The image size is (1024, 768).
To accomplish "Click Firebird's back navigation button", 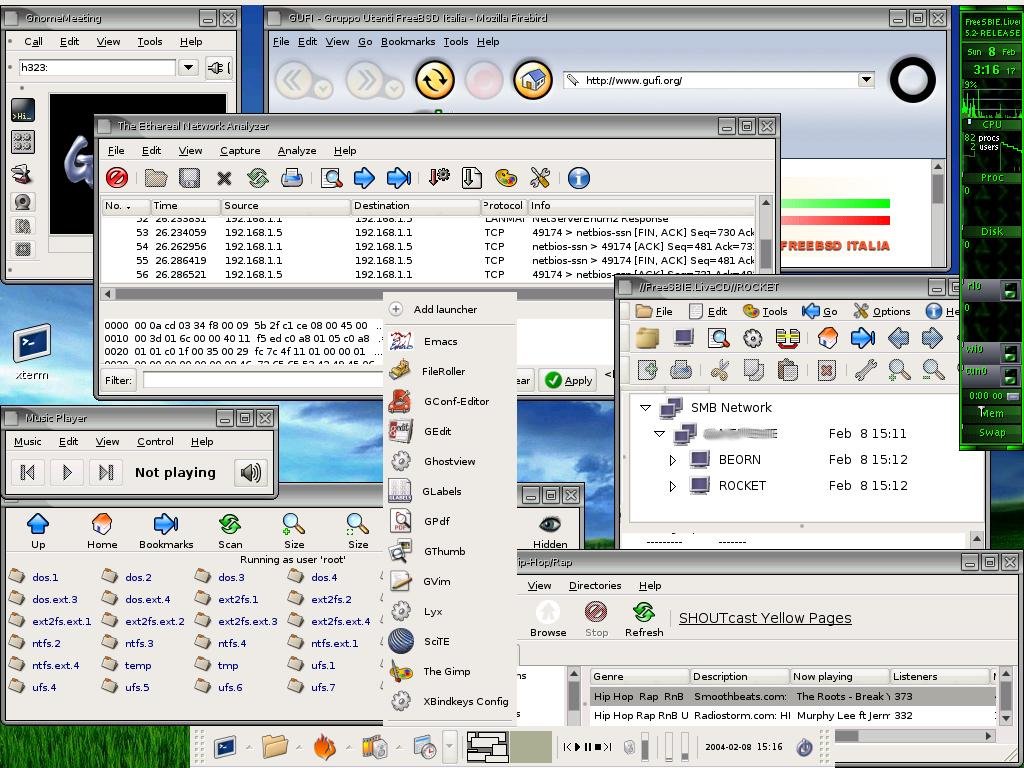I will (x=293, y=80).
